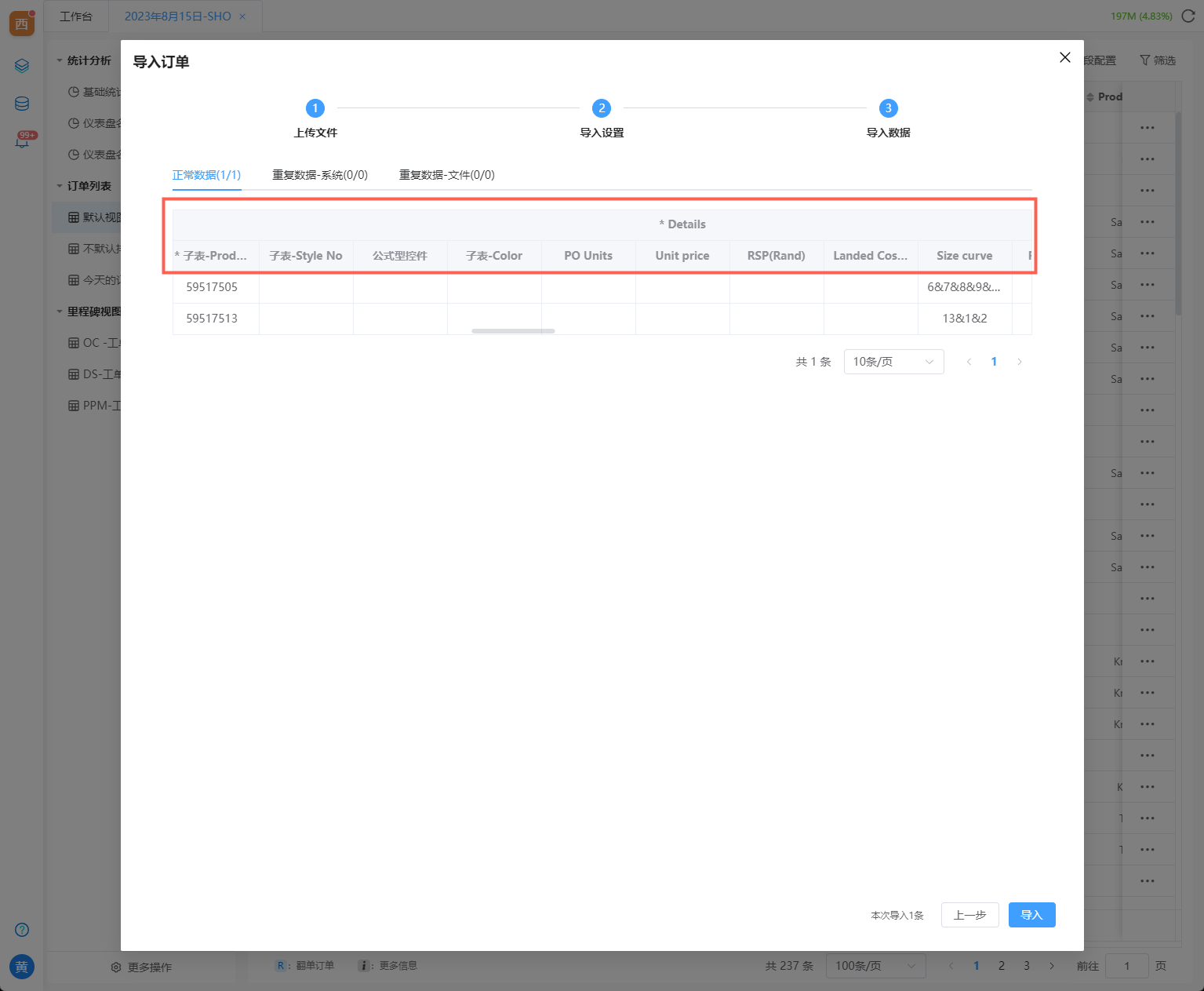This screenshot has width=1204, height=991.
Task: Click step 2 导入设置 circle
Action: [602, 108]
